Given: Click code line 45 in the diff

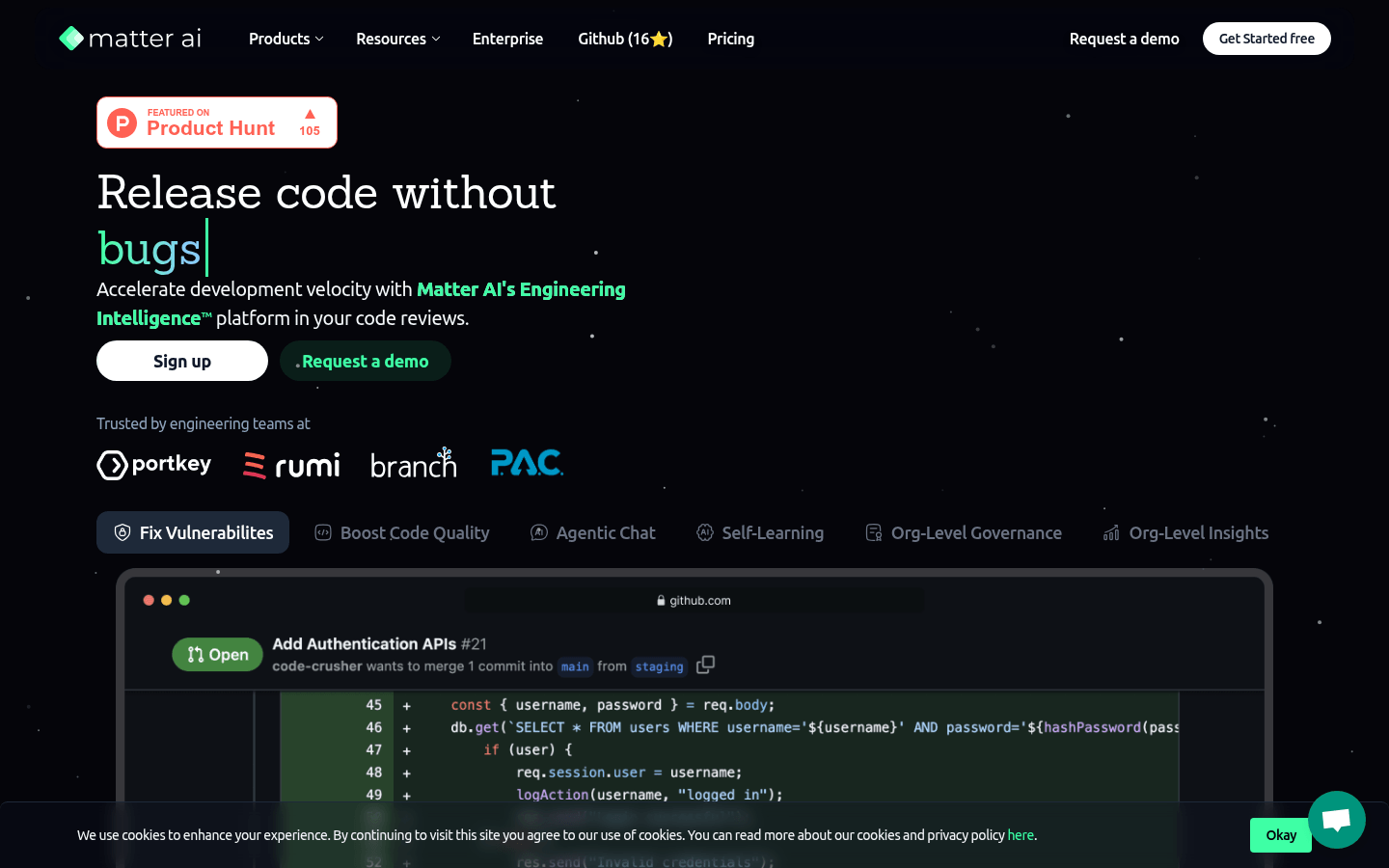Looking at the screenshot, I should [x=729, y=705].
